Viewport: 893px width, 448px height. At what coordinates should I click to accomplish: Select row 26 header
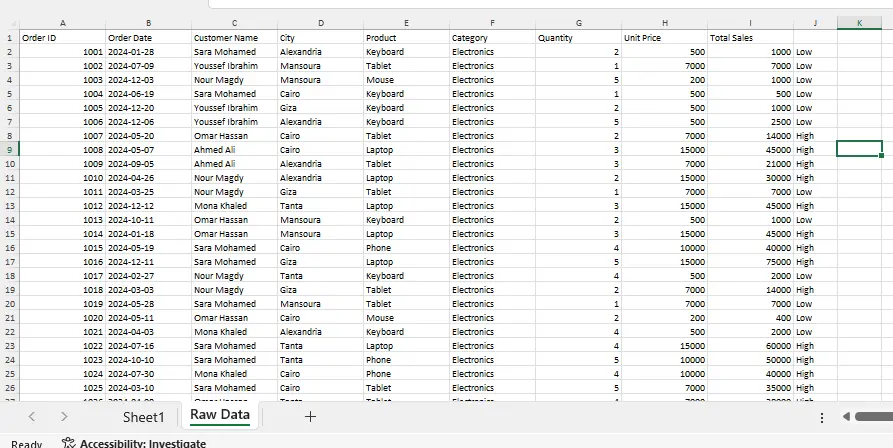pos(10,388)
